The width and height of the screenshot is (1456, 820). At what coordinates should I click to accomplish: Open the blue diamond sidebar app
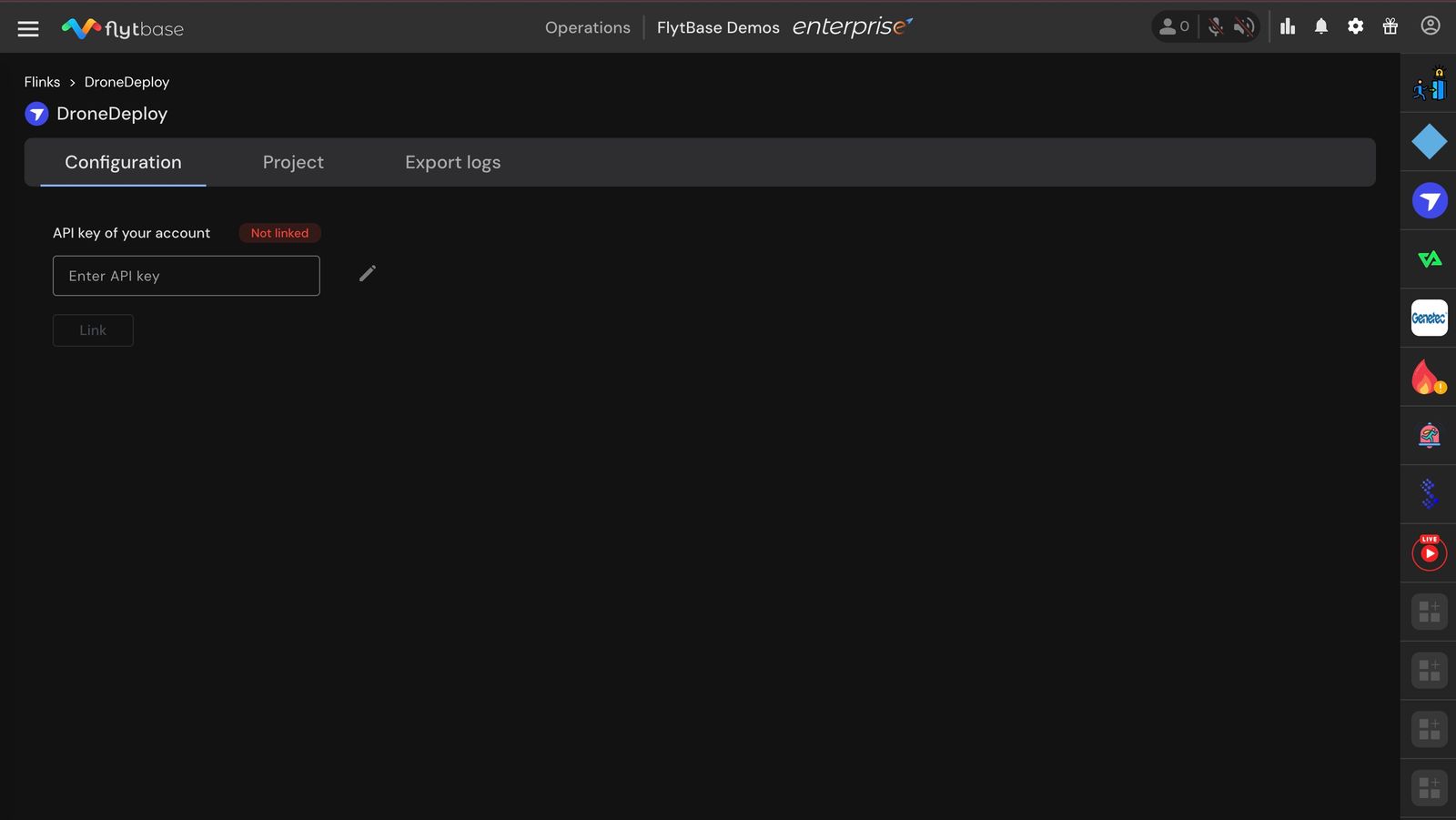1430,141
